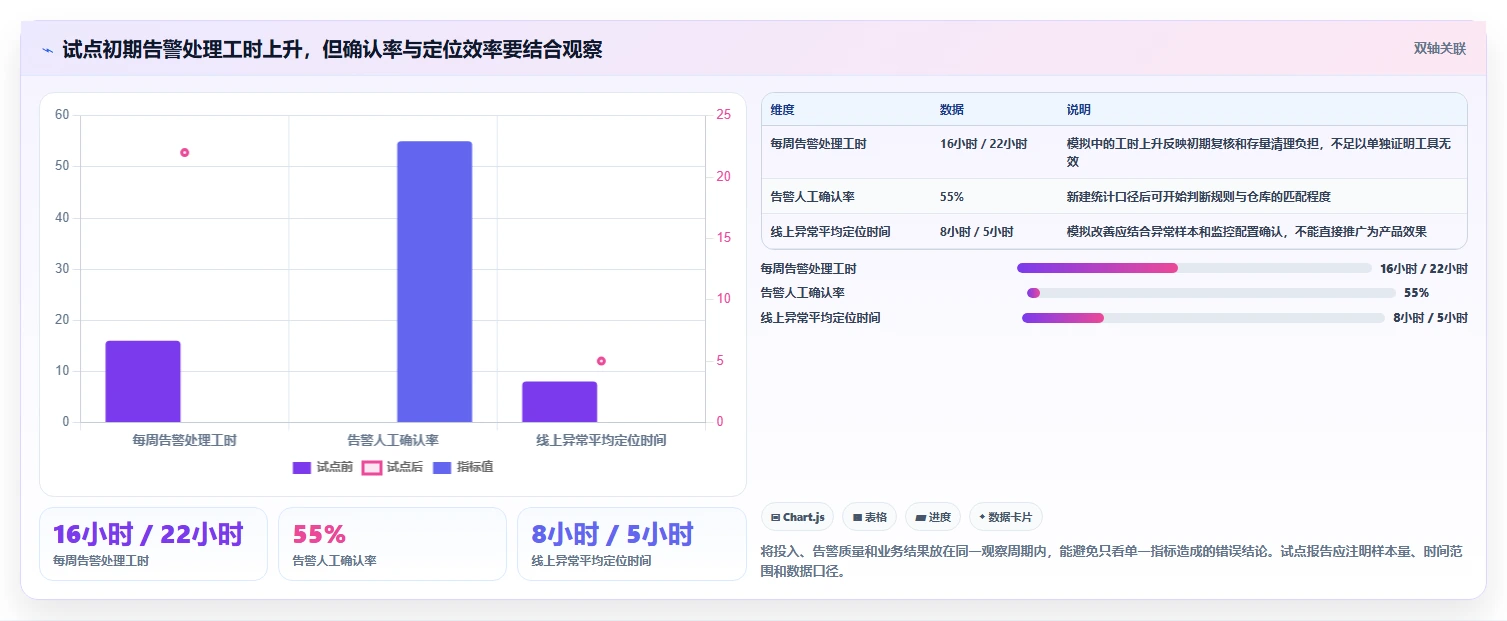
Task: Click the lightning icon beside the title
Action: click(x=47, y=50)
